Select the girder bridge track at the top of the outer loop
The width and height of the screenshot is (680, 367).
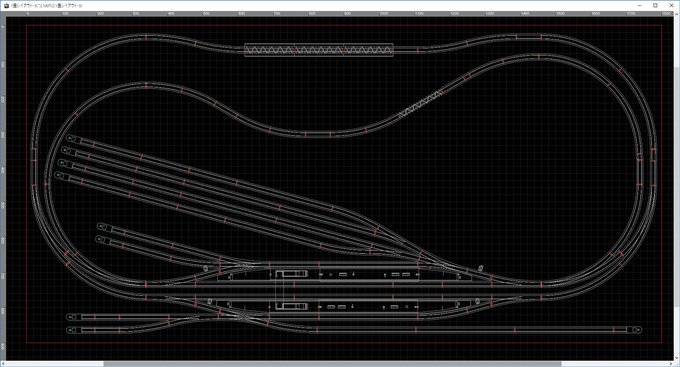pos(319,50)
